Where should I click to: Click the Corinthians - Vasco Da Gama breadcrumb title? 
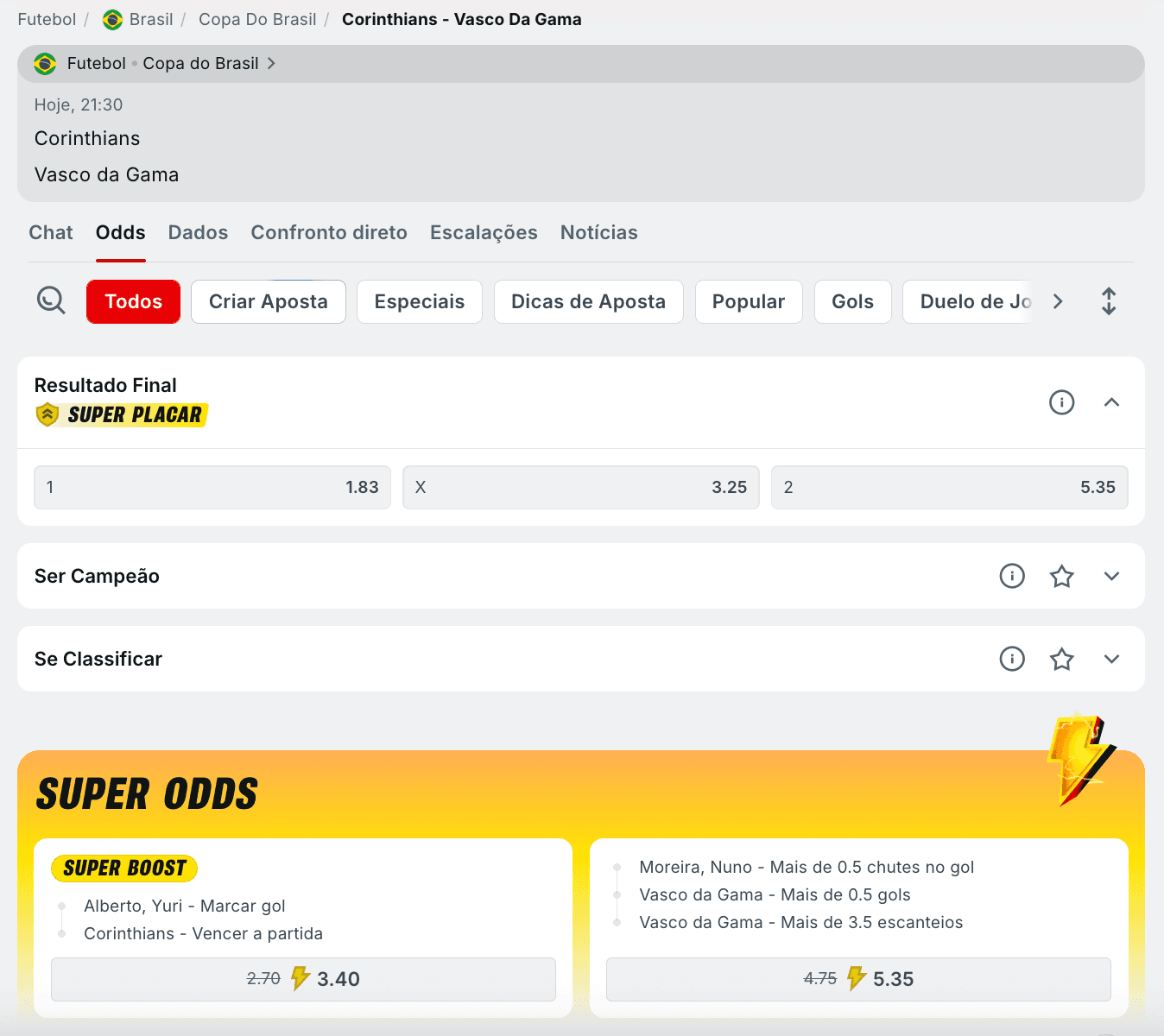coord(462,19)
